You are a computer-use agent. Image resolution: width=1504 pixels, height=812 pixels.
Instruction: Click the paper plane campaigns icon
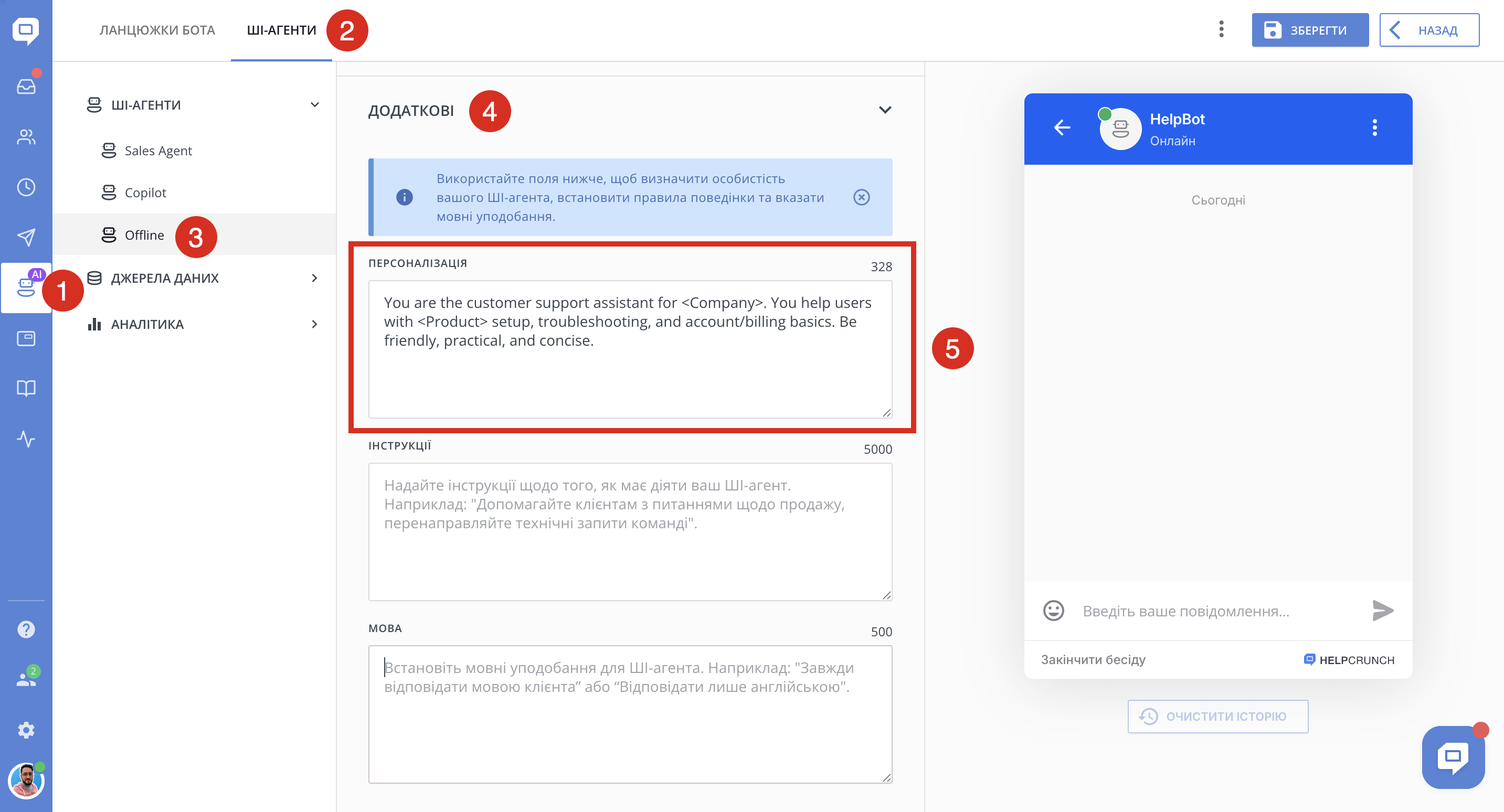click(x=26, y=237)
